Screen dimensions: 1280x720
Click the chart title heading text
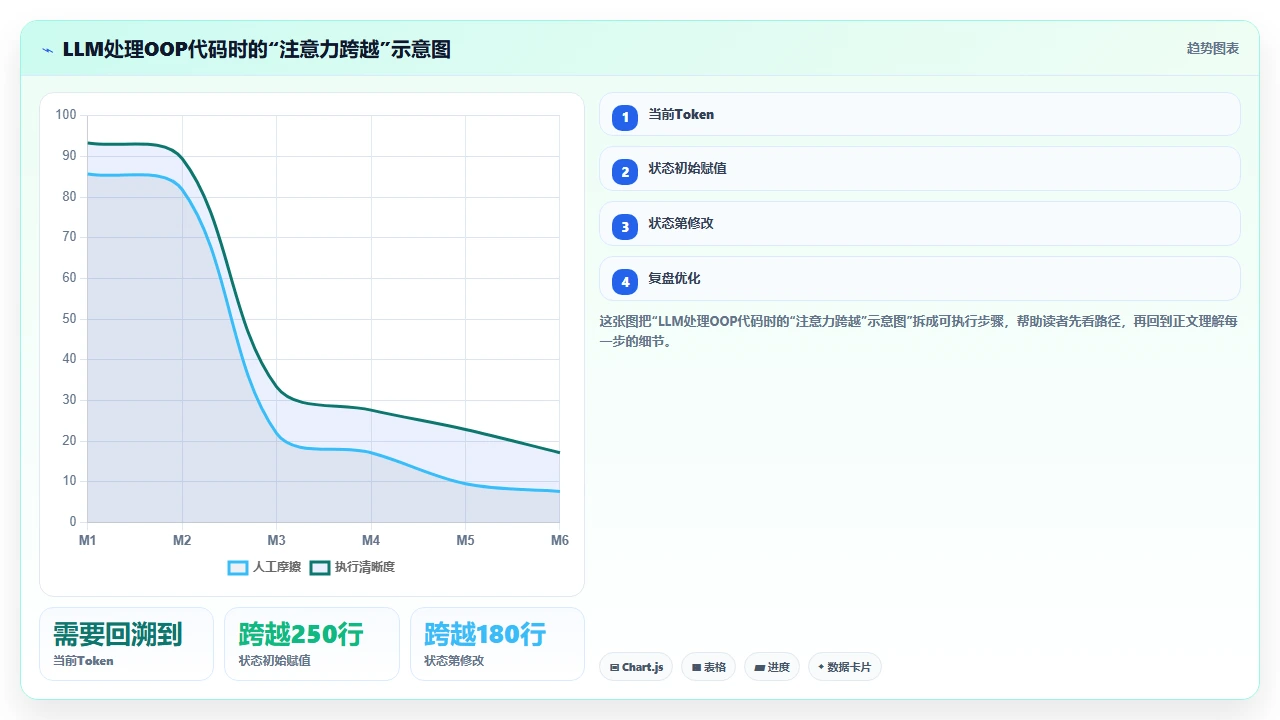click(256, 49)
